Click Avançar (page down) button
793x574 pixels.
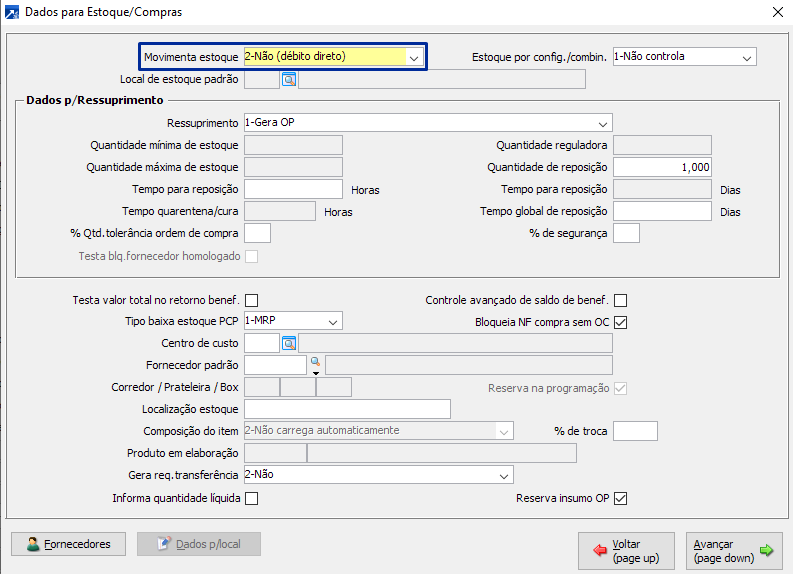click(x=734, y=550)
